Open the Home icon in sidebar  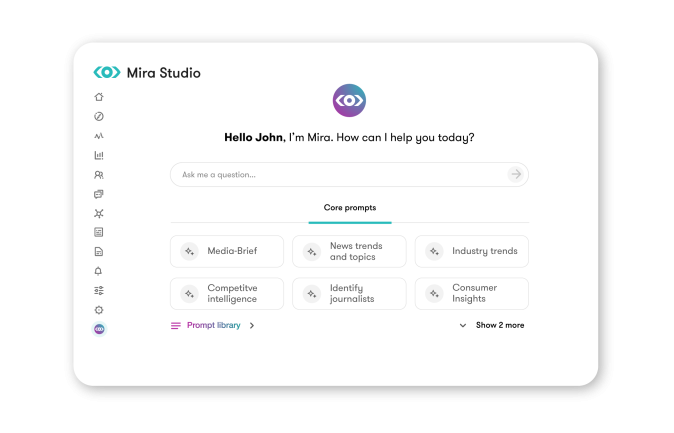[x=99, y=97]
